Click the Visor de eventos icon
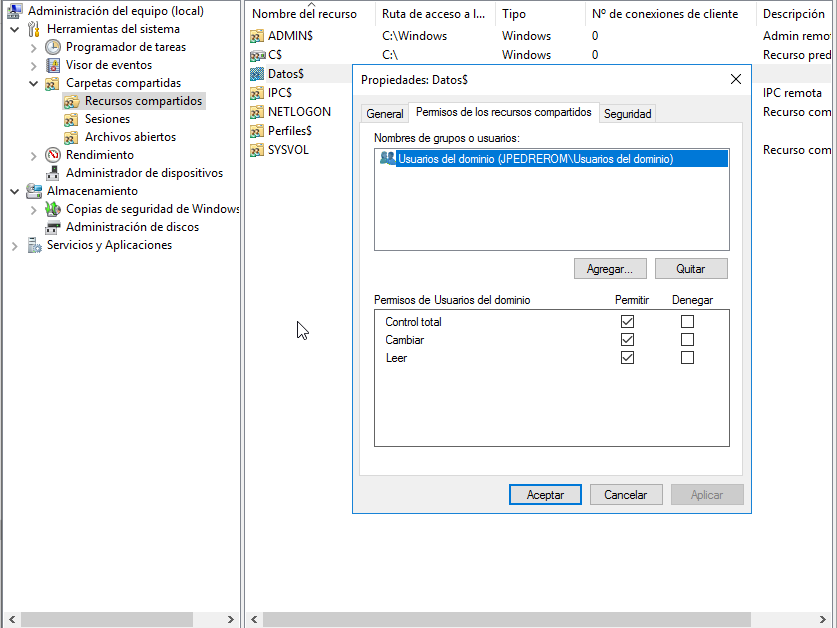This screenshot has width=837, height=628. (x=53, y=65)
